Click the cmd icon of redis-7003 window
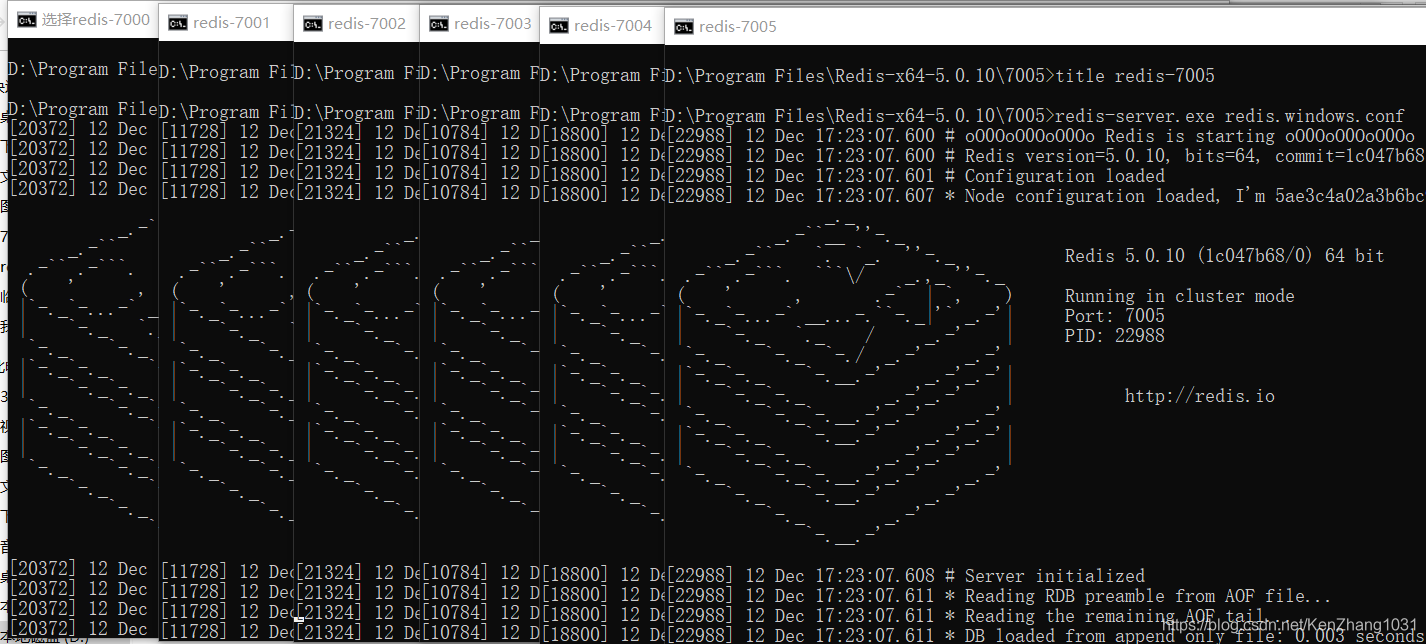 [x=437, y=23]
